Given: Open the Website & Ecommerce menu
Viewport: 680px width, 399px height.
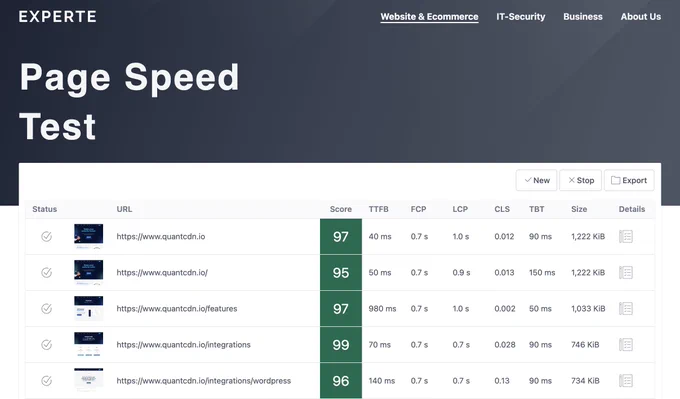Looking at the screenshot, I should coord(429,16).
